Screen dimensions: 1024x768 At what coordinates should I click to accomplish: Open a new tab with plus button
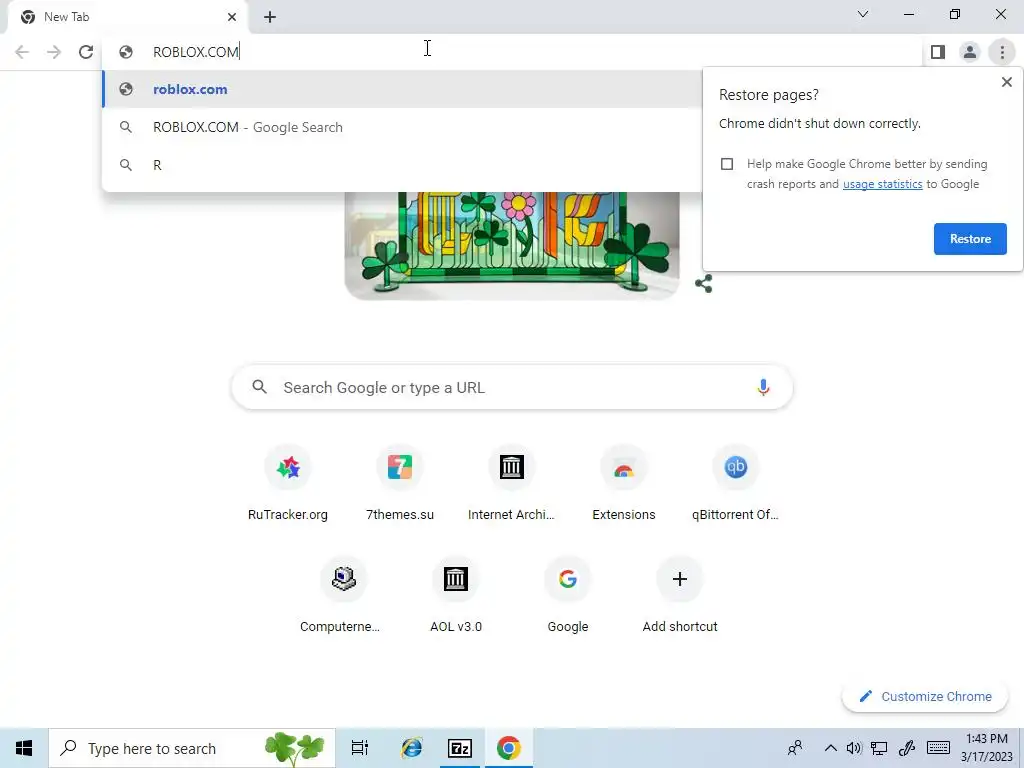270,17
